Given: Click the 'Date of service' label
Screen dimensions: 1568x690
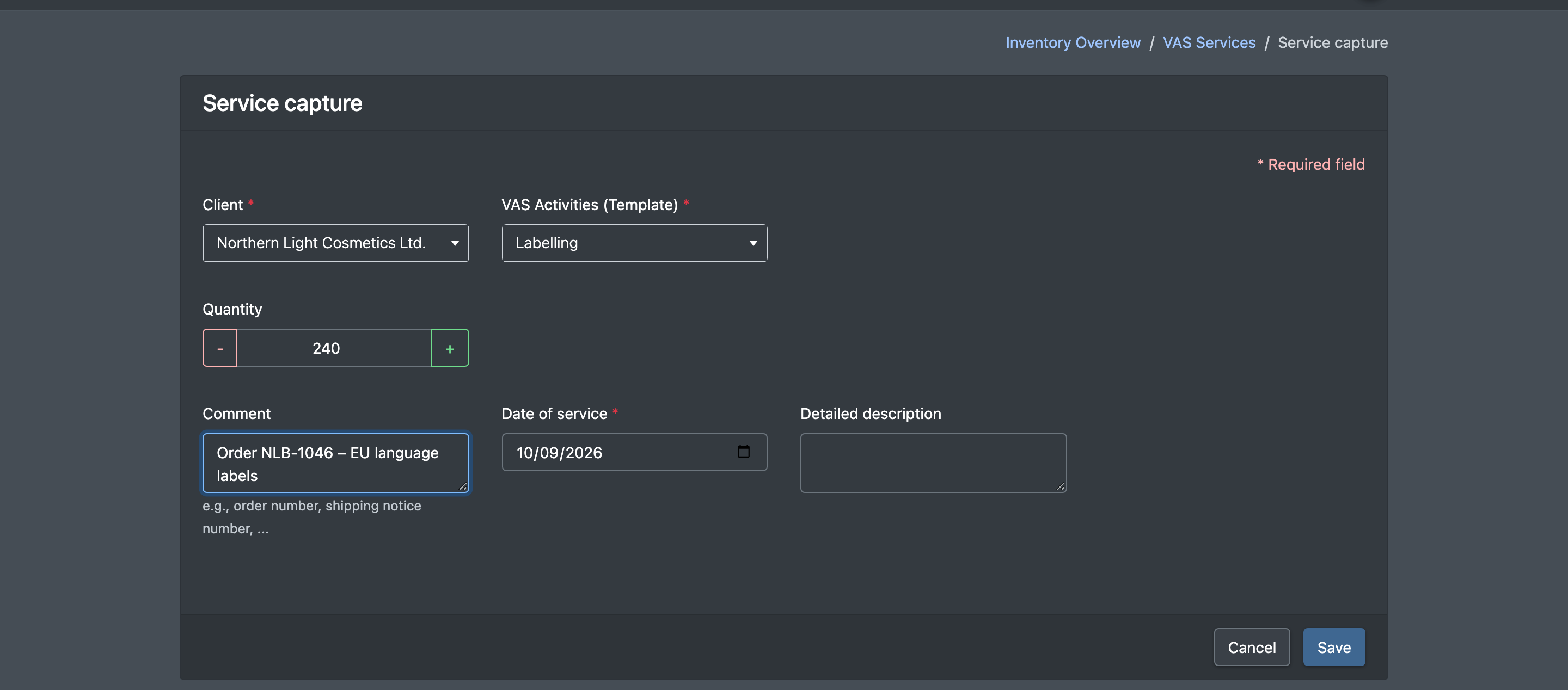Looking at the screenshot, I should pos(555,414).
